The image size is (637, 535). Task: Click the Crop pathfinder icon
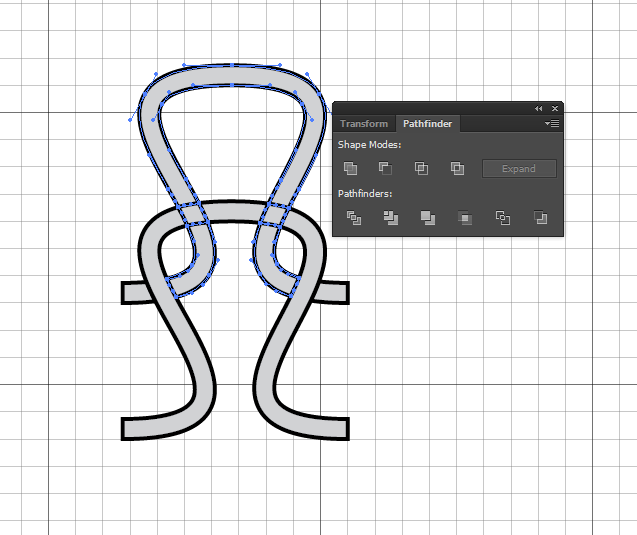465,218
